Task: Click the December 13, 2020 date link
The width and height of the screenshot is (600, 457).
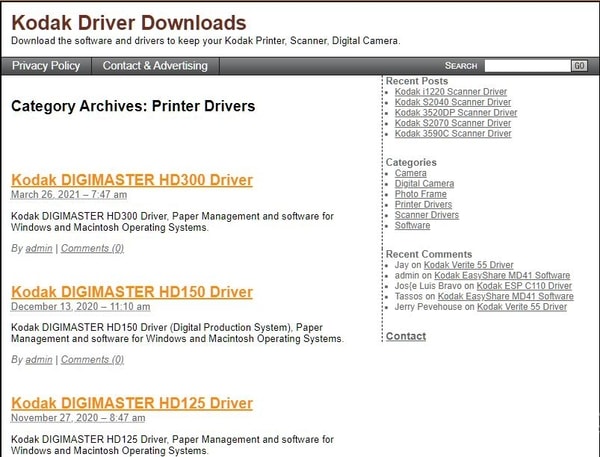Action: pos(80,307)
